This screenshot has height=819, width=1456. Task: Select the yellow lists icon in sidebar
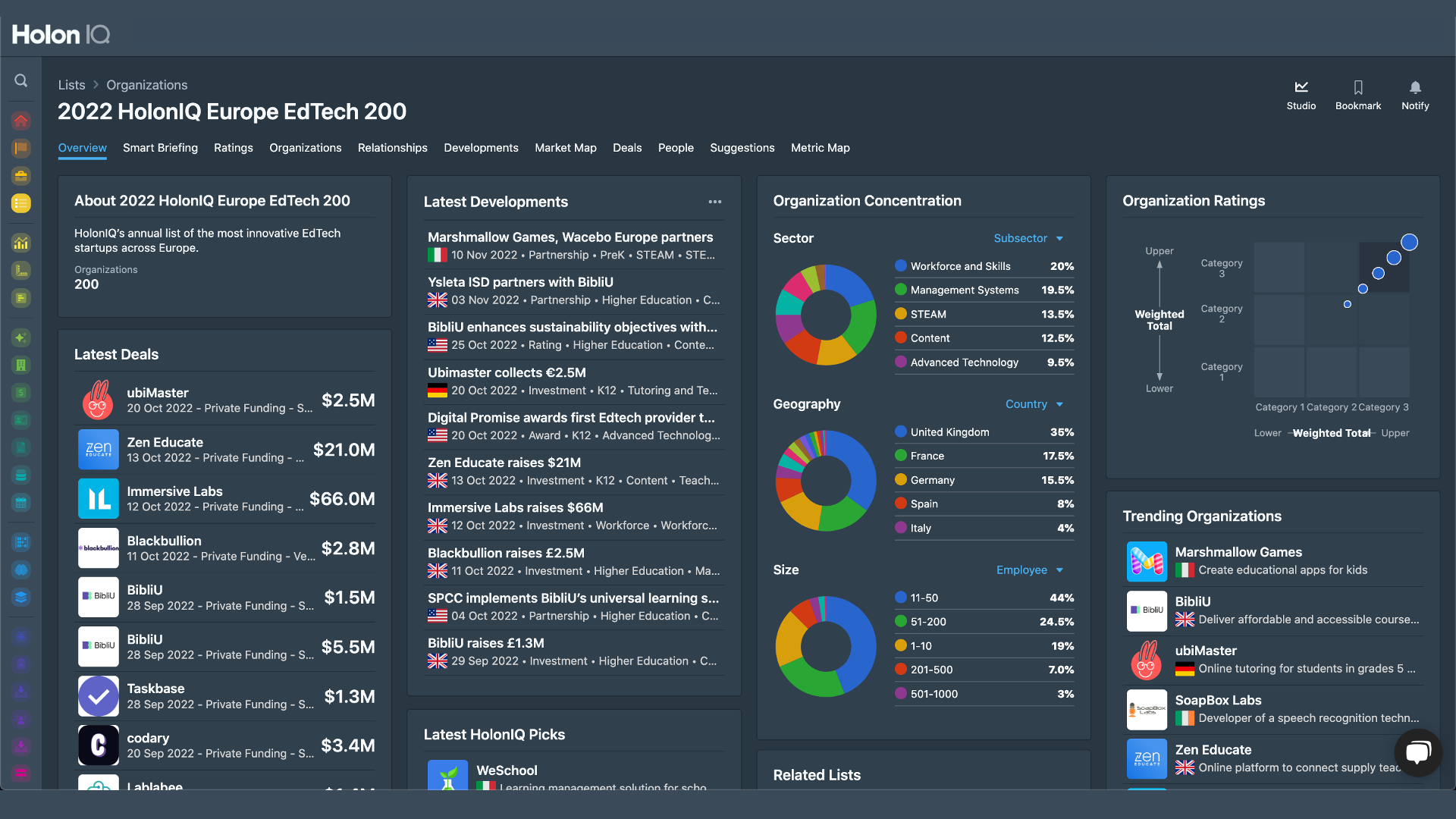tap(21, 203)
